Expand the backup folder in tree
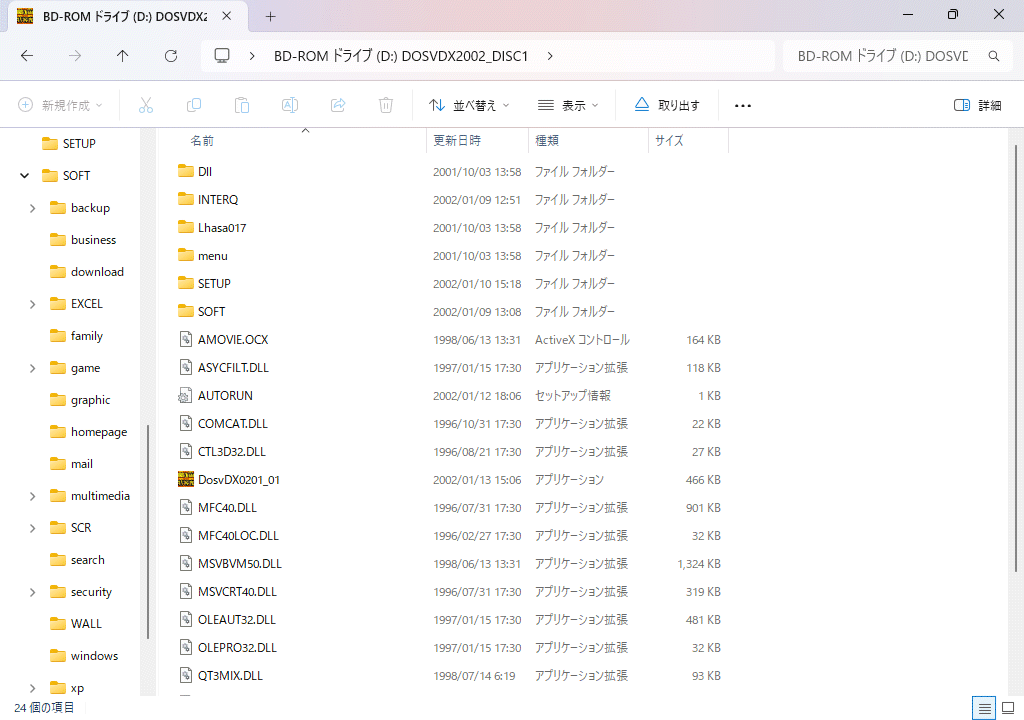The image size is (1024, 720). pos(33,208)
